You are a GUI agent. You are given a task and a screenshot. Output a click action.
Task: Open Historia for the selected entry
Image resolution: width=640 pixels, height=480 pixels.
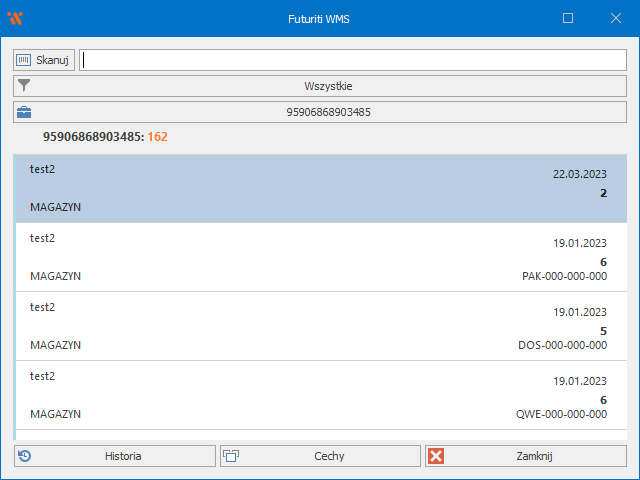(x=115, y=456)
